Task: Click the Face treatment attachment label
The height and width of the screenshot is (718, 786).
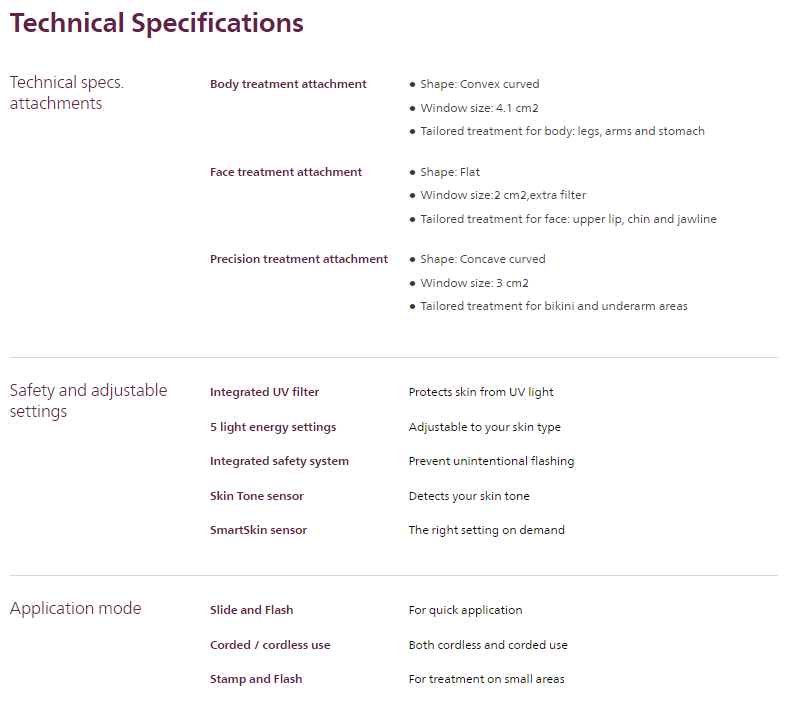Action: tap(286, 172)
